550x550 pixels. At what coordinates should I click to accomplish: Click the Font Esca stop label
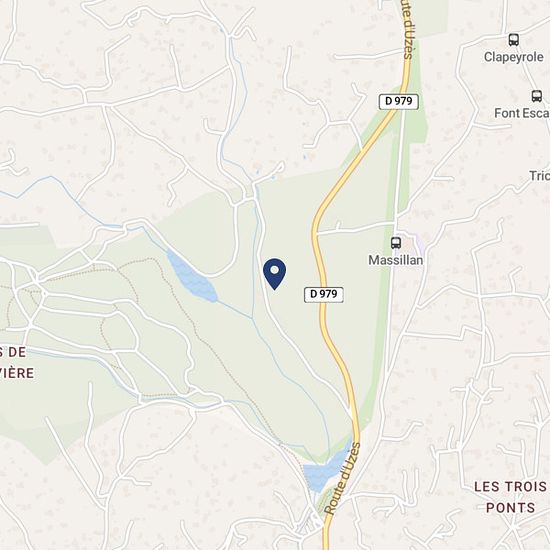point(522,113)
